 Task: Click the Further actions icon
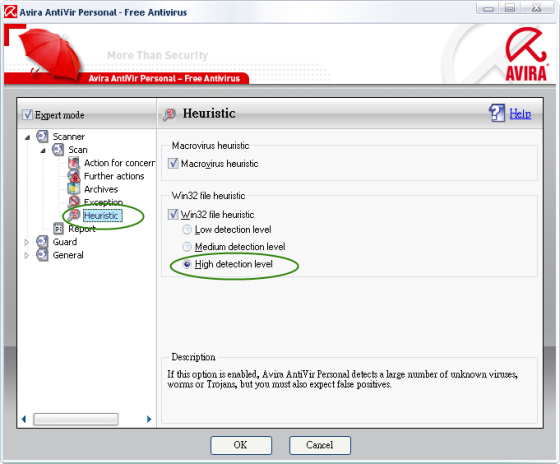point(74,176)
